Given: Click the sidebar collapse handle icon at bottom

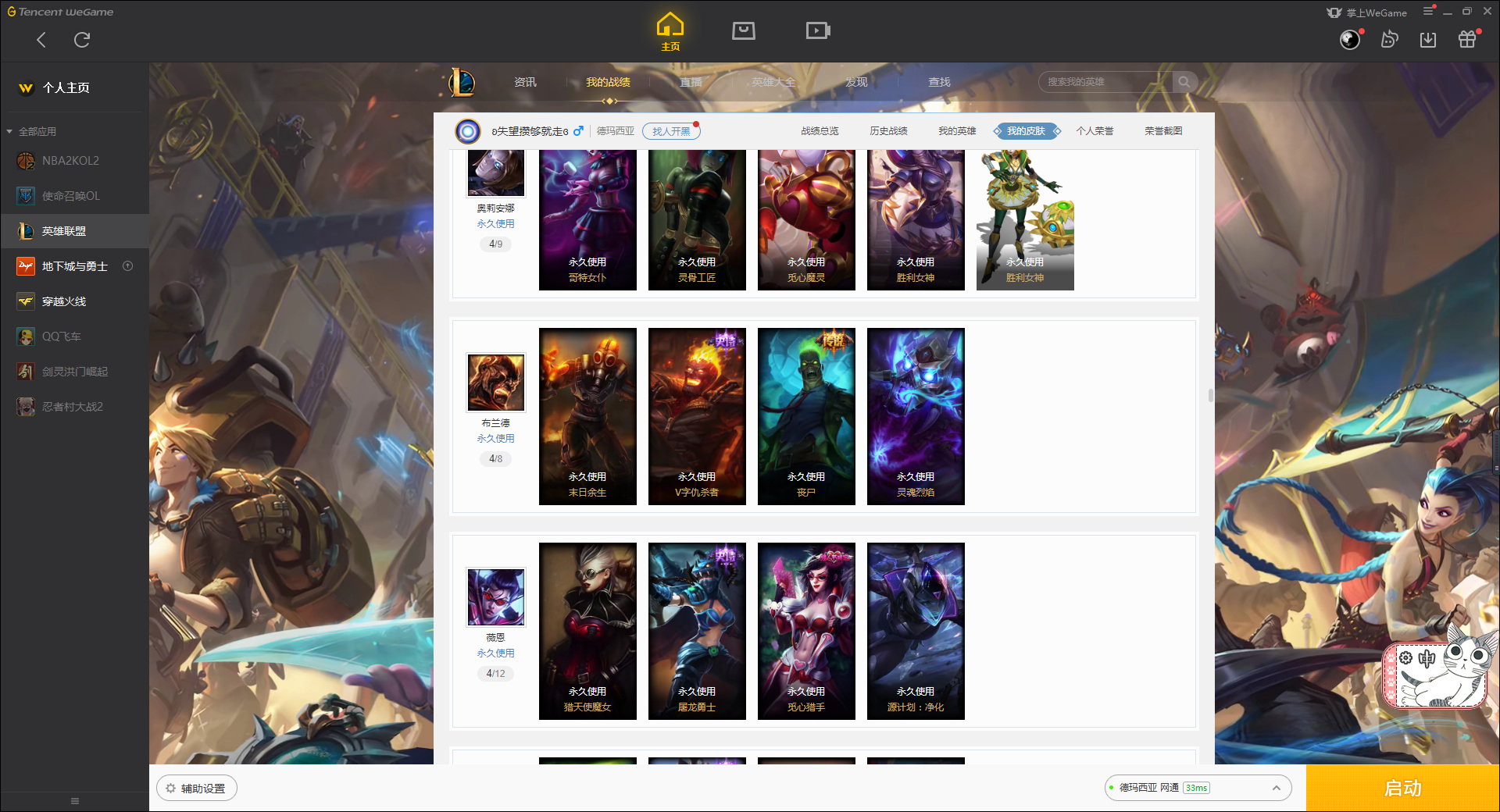Looking at the screenshot, I should click(x=75, y=801).
